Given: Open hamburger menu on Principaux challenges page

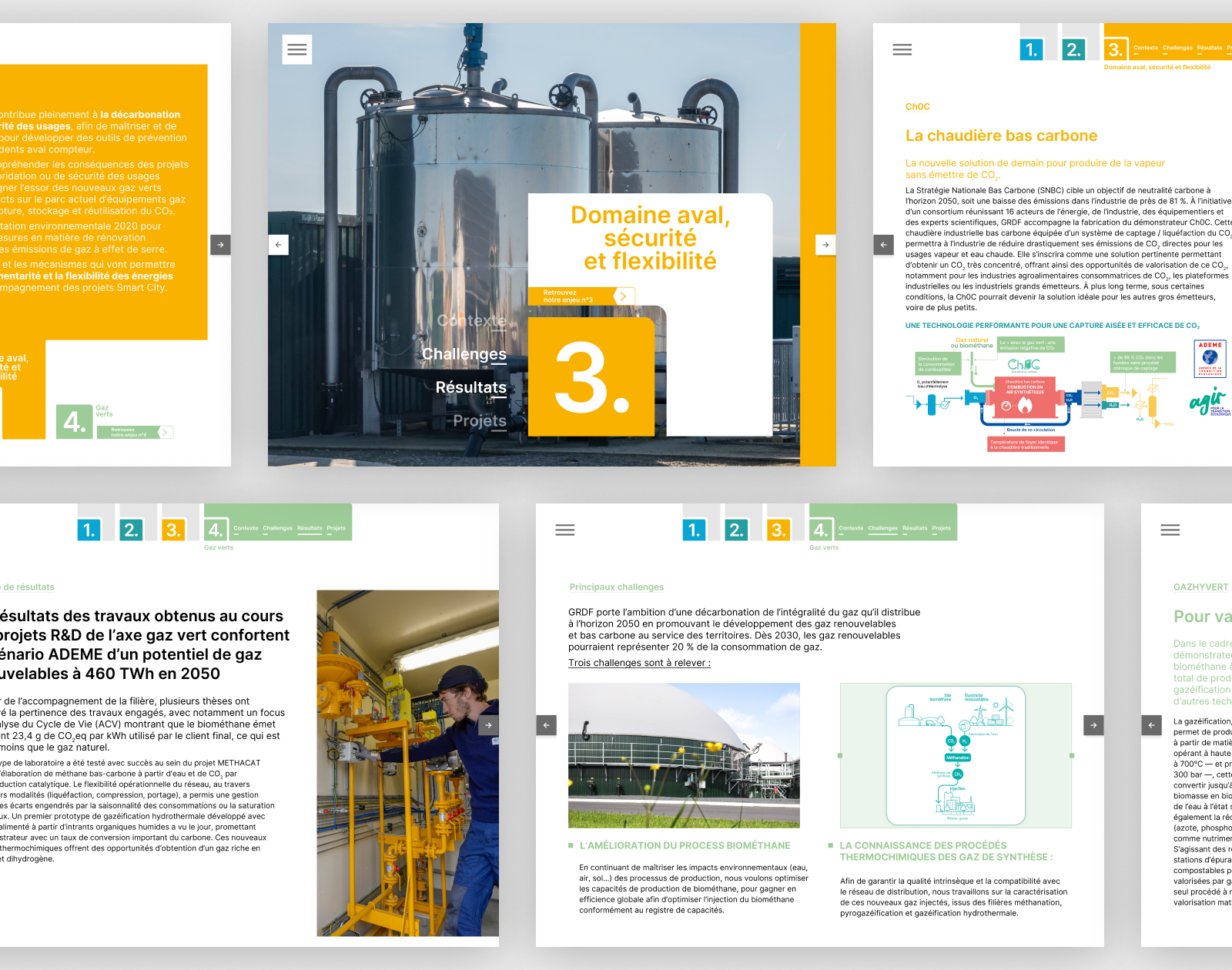Looking at the screenshot, I should [x=565, y=530].
